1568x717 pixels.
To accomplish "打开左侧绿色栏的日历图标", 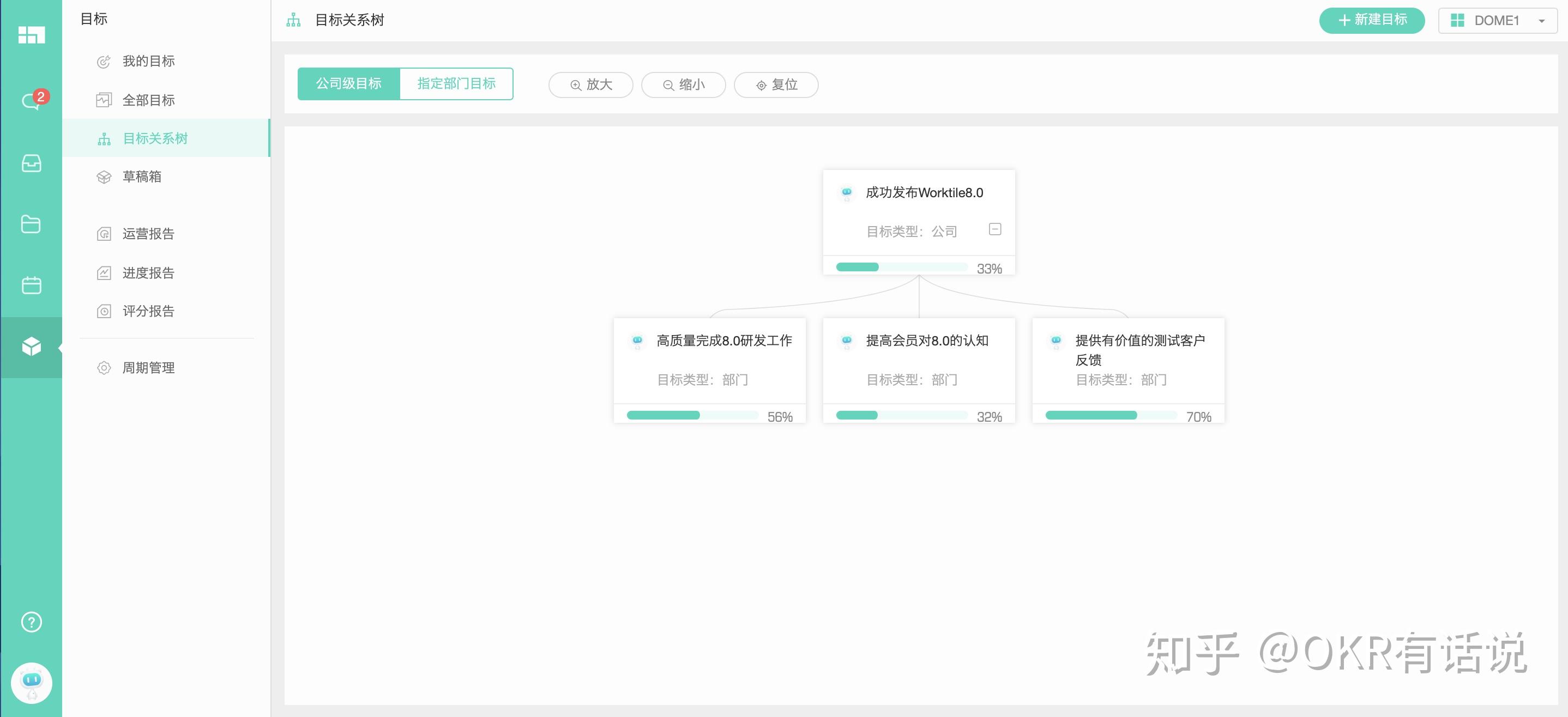I will tap(31, 284).
